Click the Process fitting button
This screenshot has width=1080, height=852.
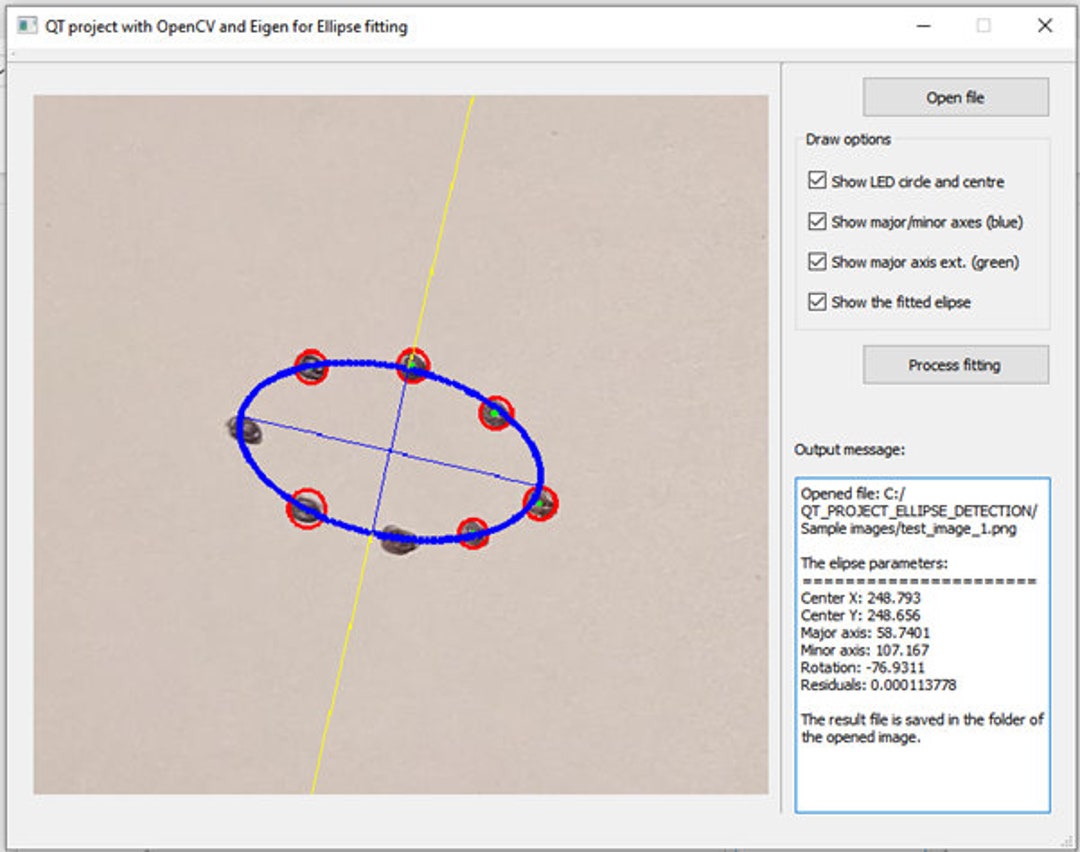click(x=954, y=364)
